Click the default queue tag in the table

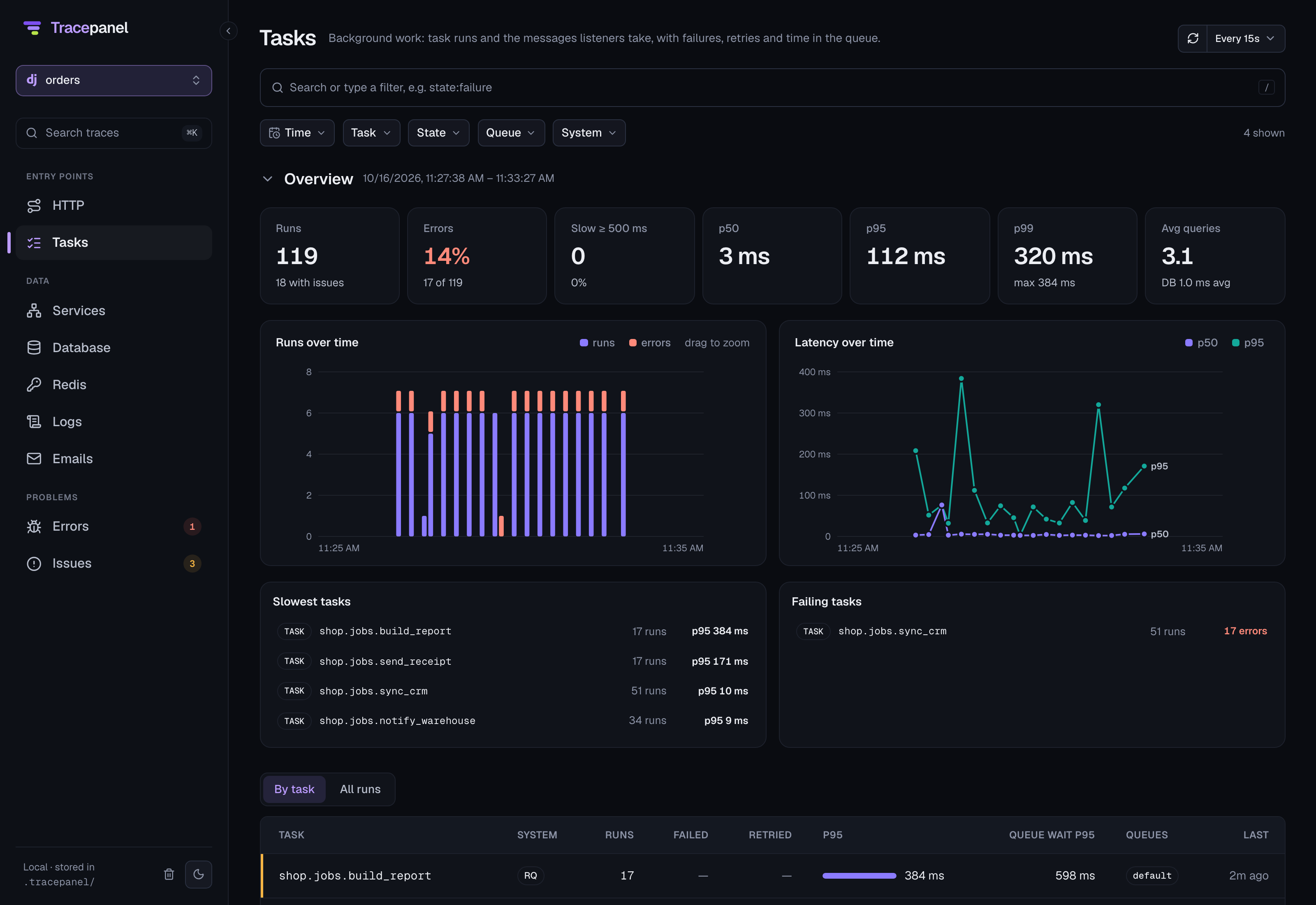coord(1151,875)
